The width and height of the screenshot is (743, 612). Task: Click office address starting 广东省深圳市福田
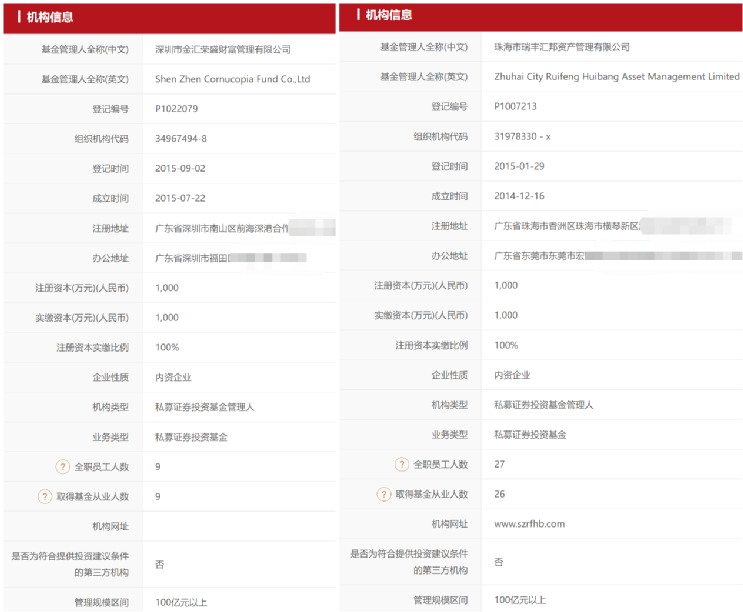(192, 258)
